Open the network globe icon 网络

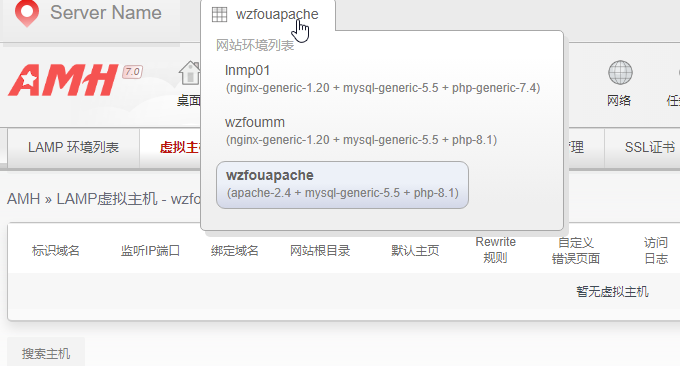(x=620, y=84)
